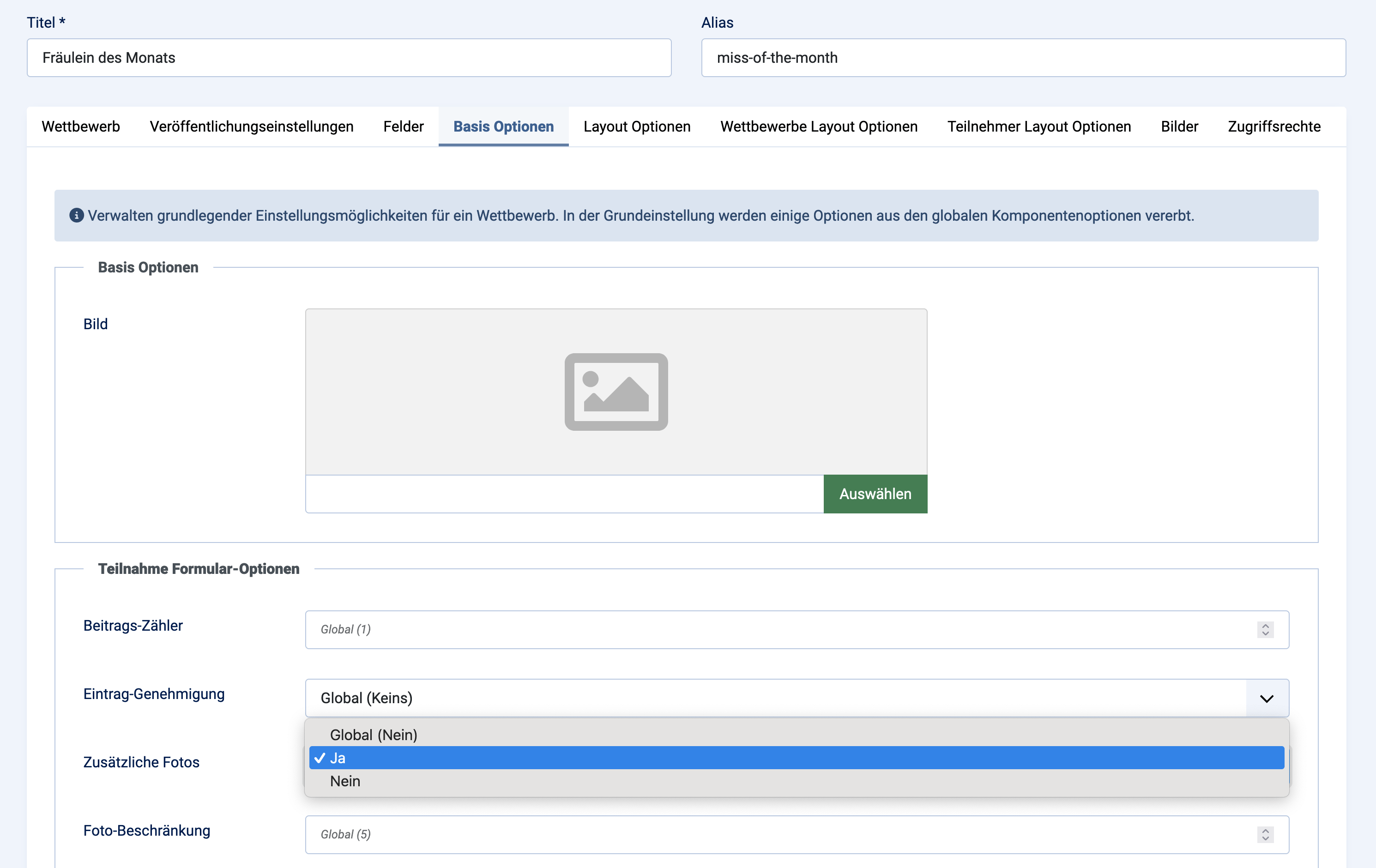Click the Beitrags-Zähler stepper arrows
Image resolution: width=1376 pixels, height=868 pixels.
point(1265,630)
